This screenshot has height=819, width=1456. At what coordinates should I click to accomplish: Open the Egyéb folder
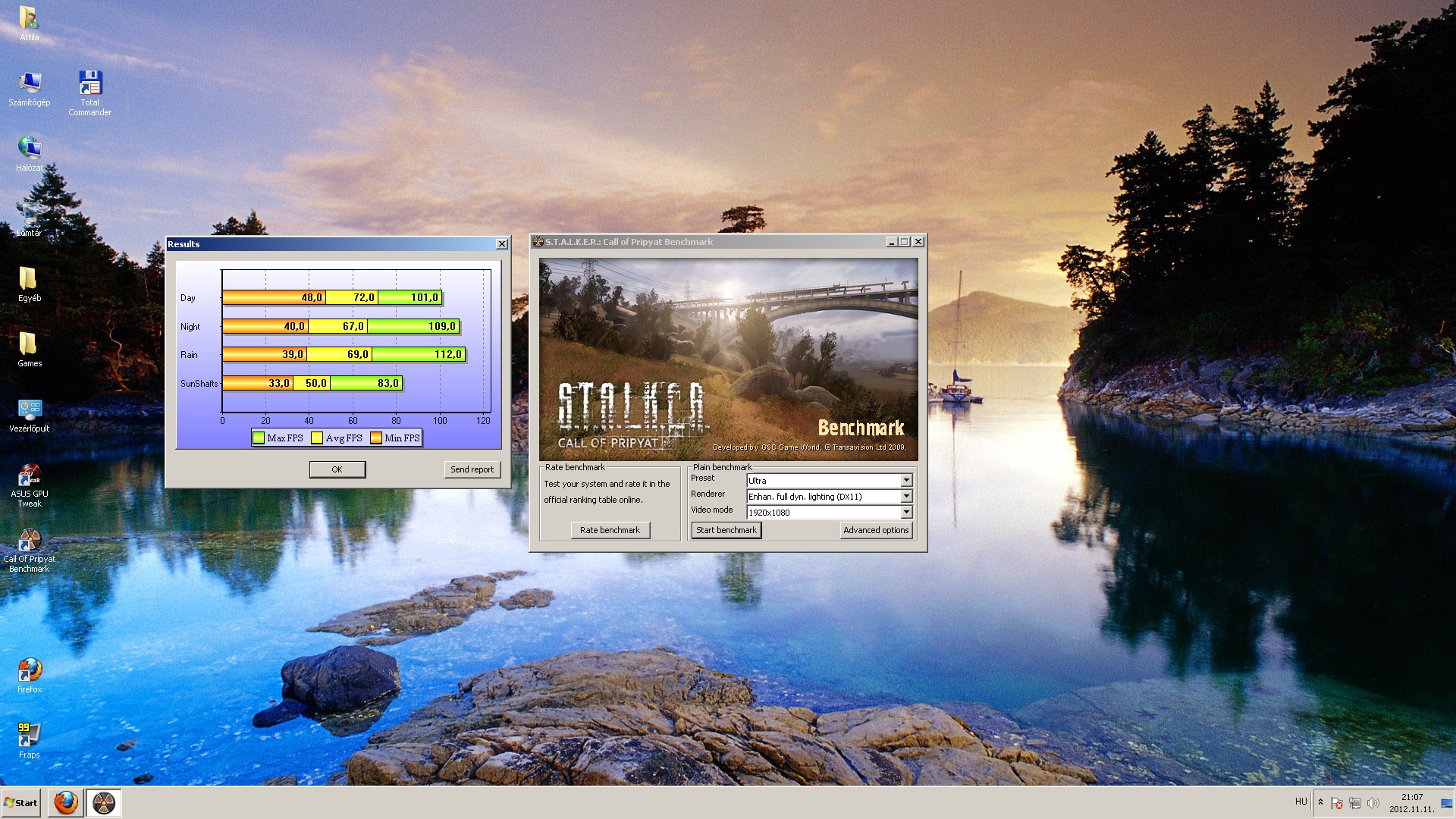tap(29, 284)
